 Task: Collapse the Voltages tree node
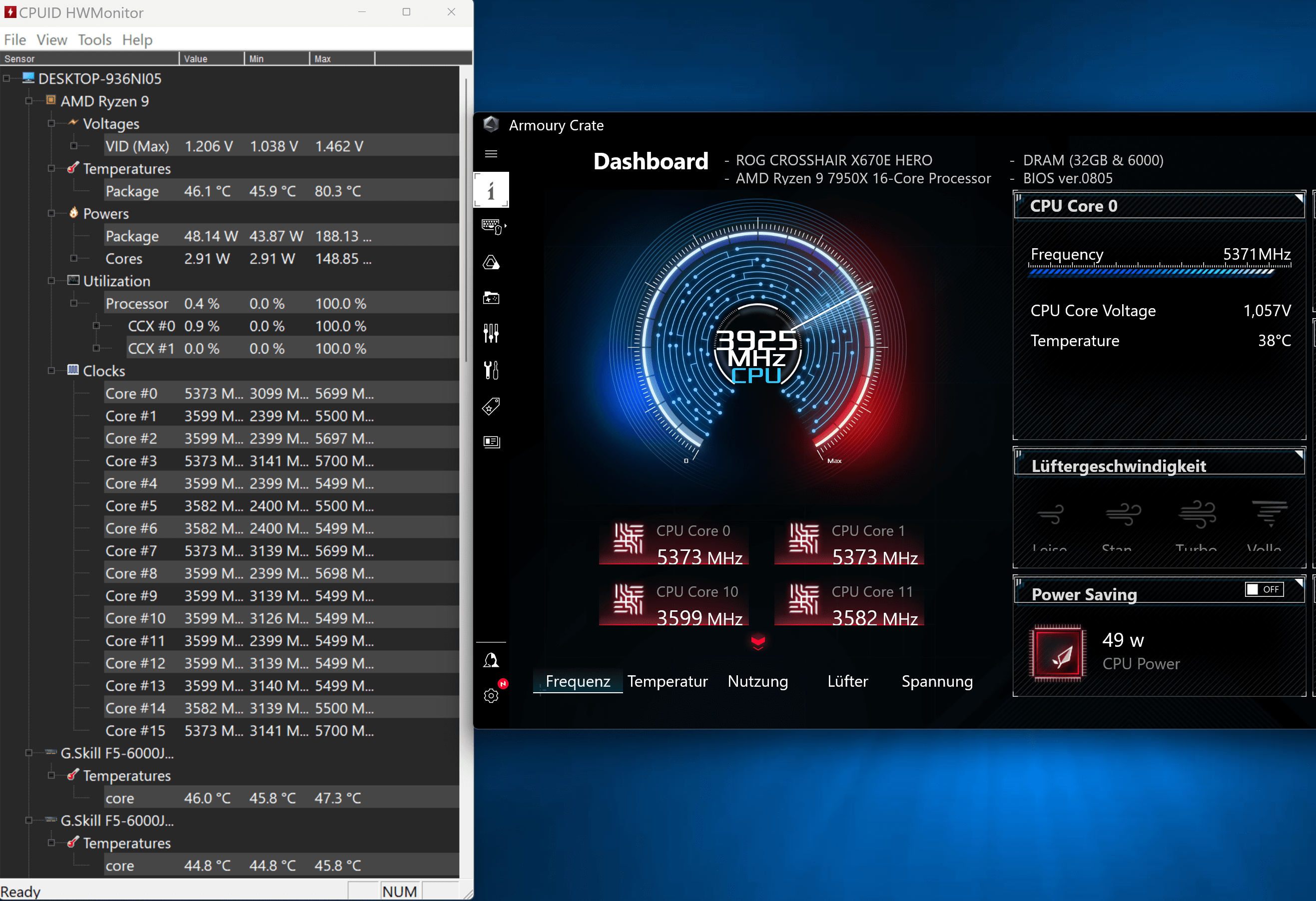click(51, 123)
